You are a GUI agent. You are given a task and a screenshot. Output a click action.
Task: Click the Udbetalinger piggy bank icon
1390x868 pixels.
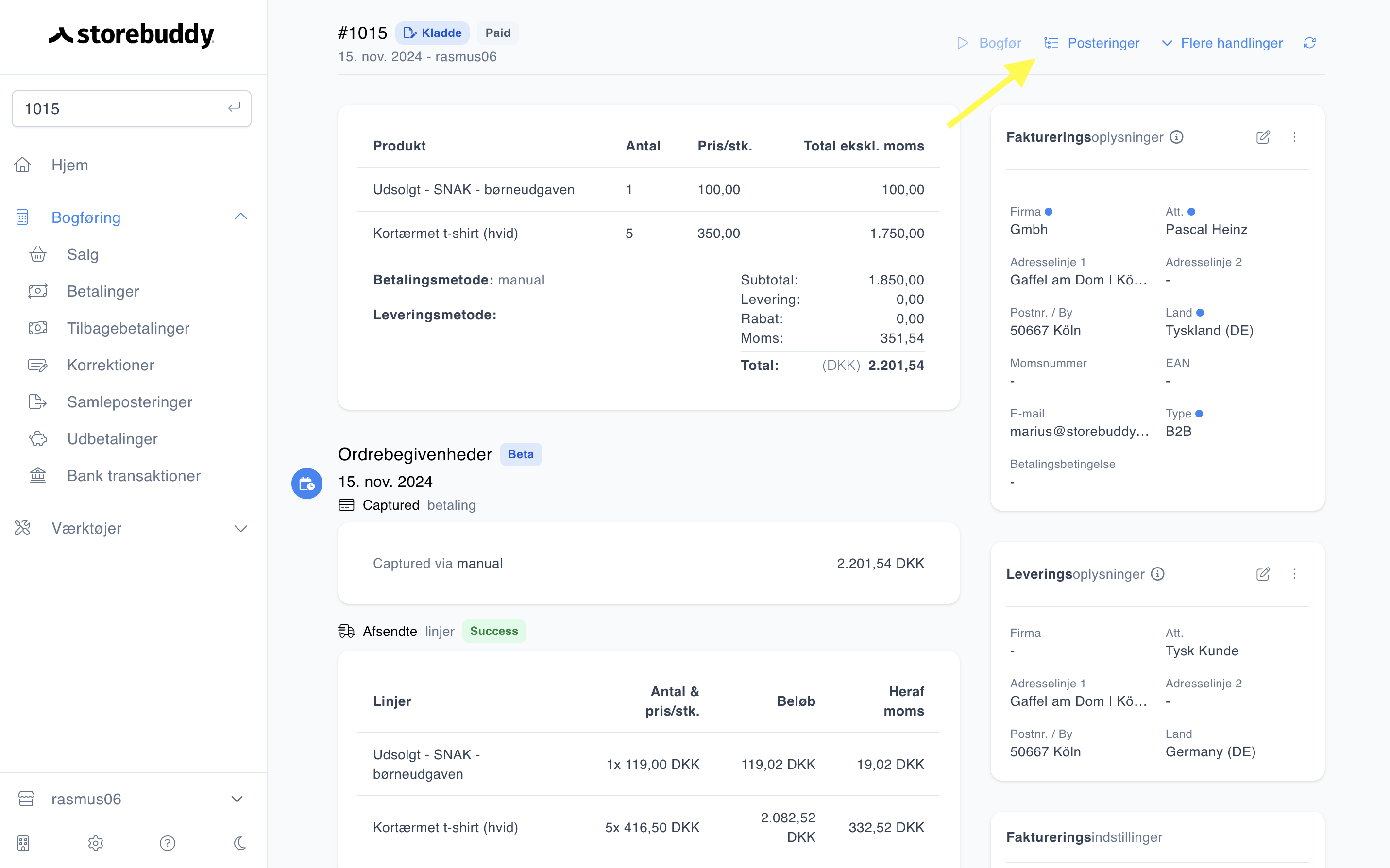pos(38,438)
